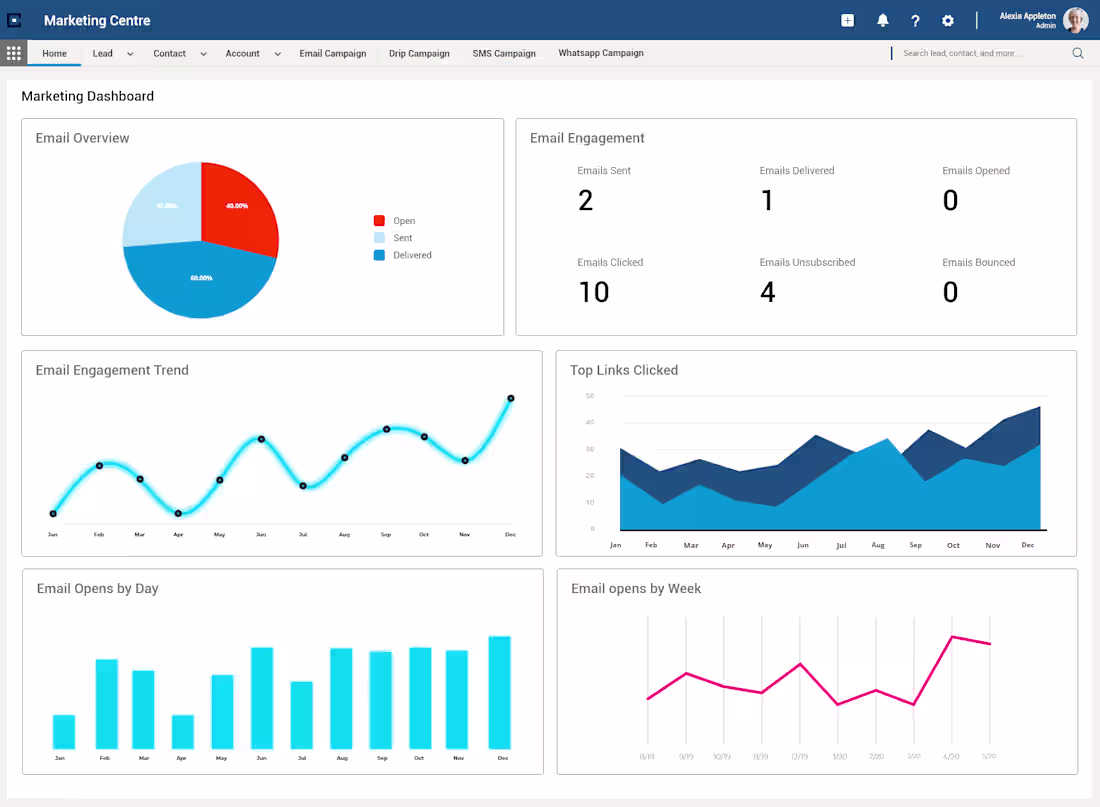This screenshot has width=1100, height=807.
Task: Click the help question mark icon
Action: (x=915, y=20)
